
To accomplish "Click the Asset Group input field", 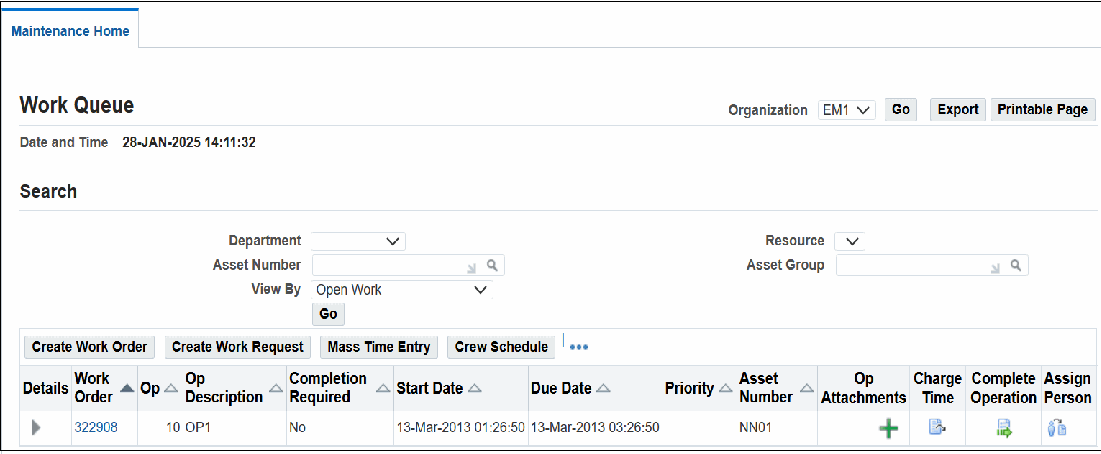I will 932,265.
